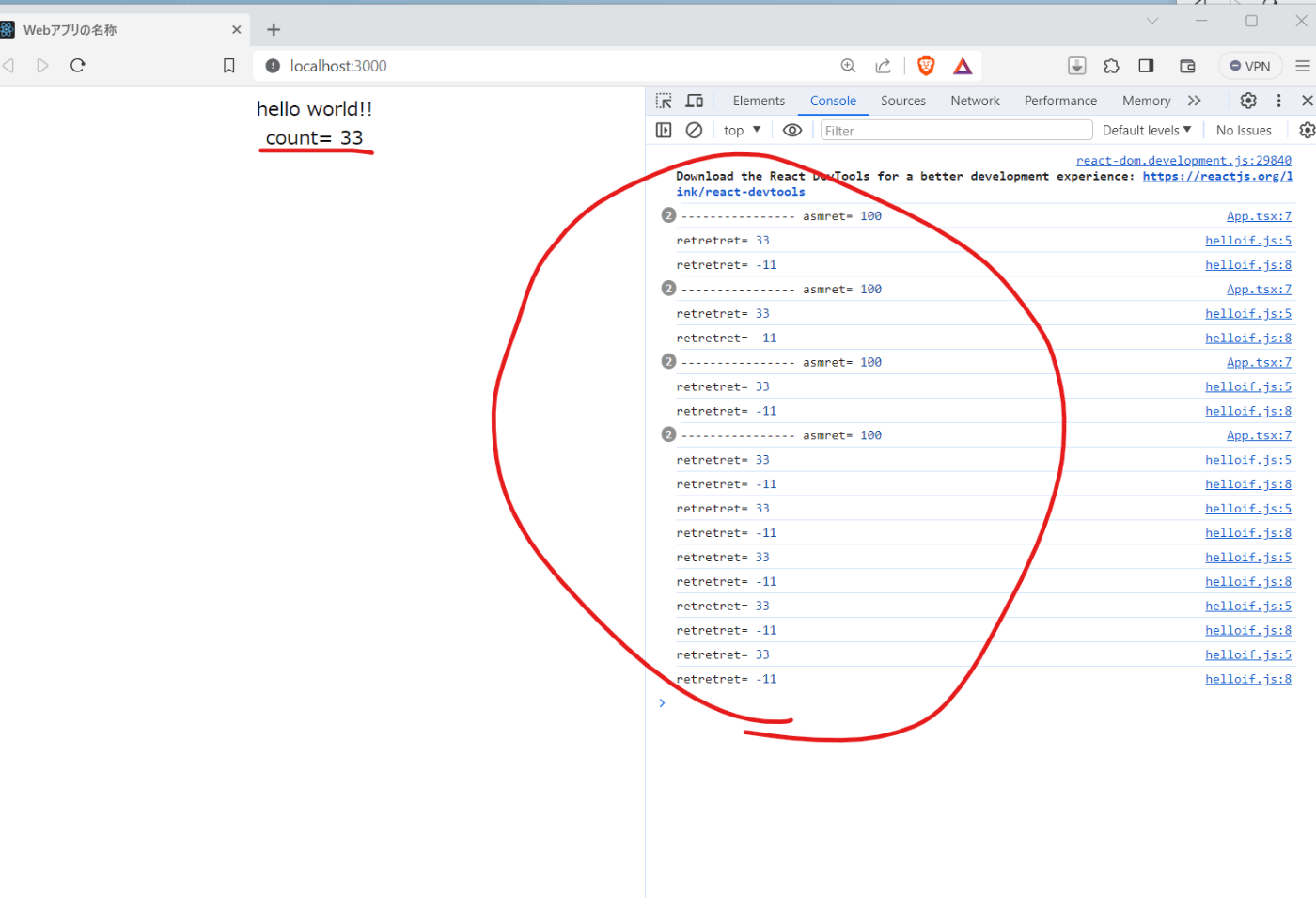Reveal hidden panels via chevron
Screen dimensions: 1316x898
[x=1195, y=101]
